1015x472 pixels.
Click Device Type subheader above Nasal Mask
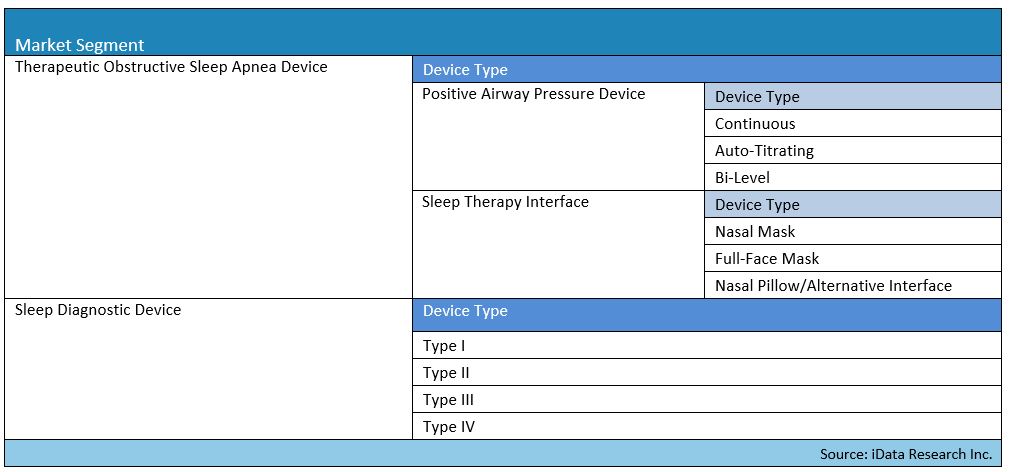853,205
